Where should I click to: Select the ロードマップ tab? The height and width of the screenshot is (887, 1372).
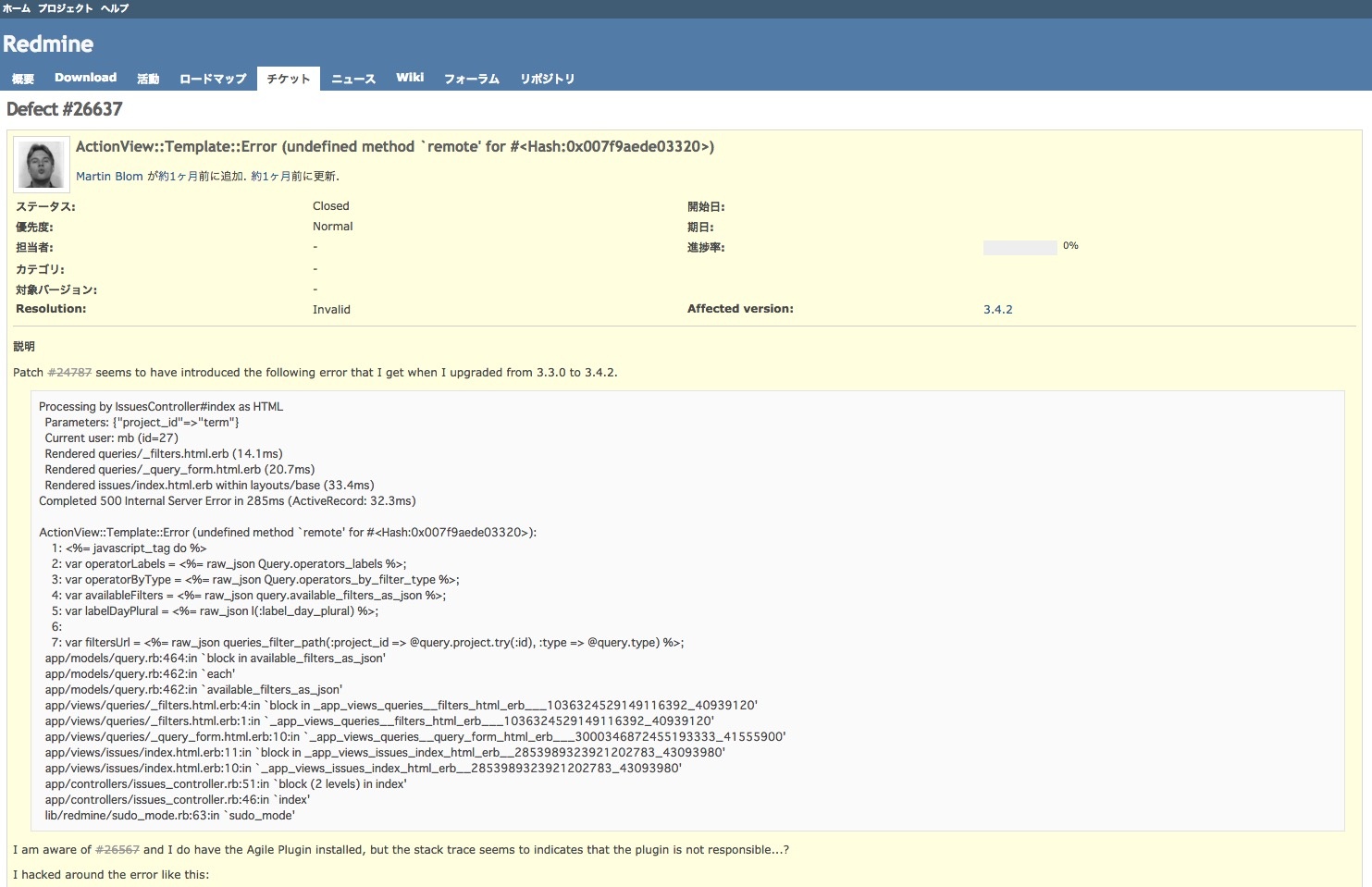coord(213,79)
